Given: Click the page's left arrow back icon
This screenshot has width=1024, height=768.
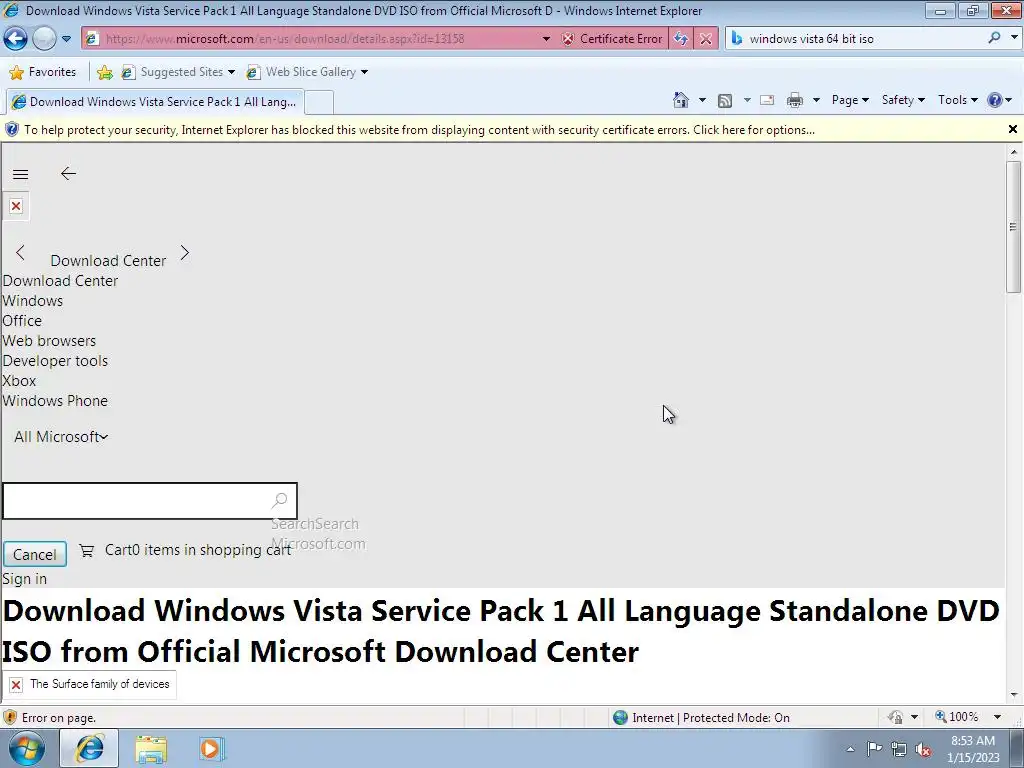Looking at the screenshot, I should pos(69,174).
